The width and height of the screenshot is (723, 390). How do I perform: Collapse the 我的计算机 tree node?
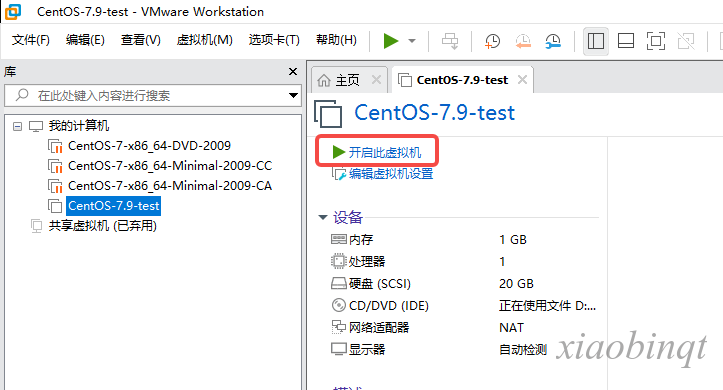tap(18, 126)
